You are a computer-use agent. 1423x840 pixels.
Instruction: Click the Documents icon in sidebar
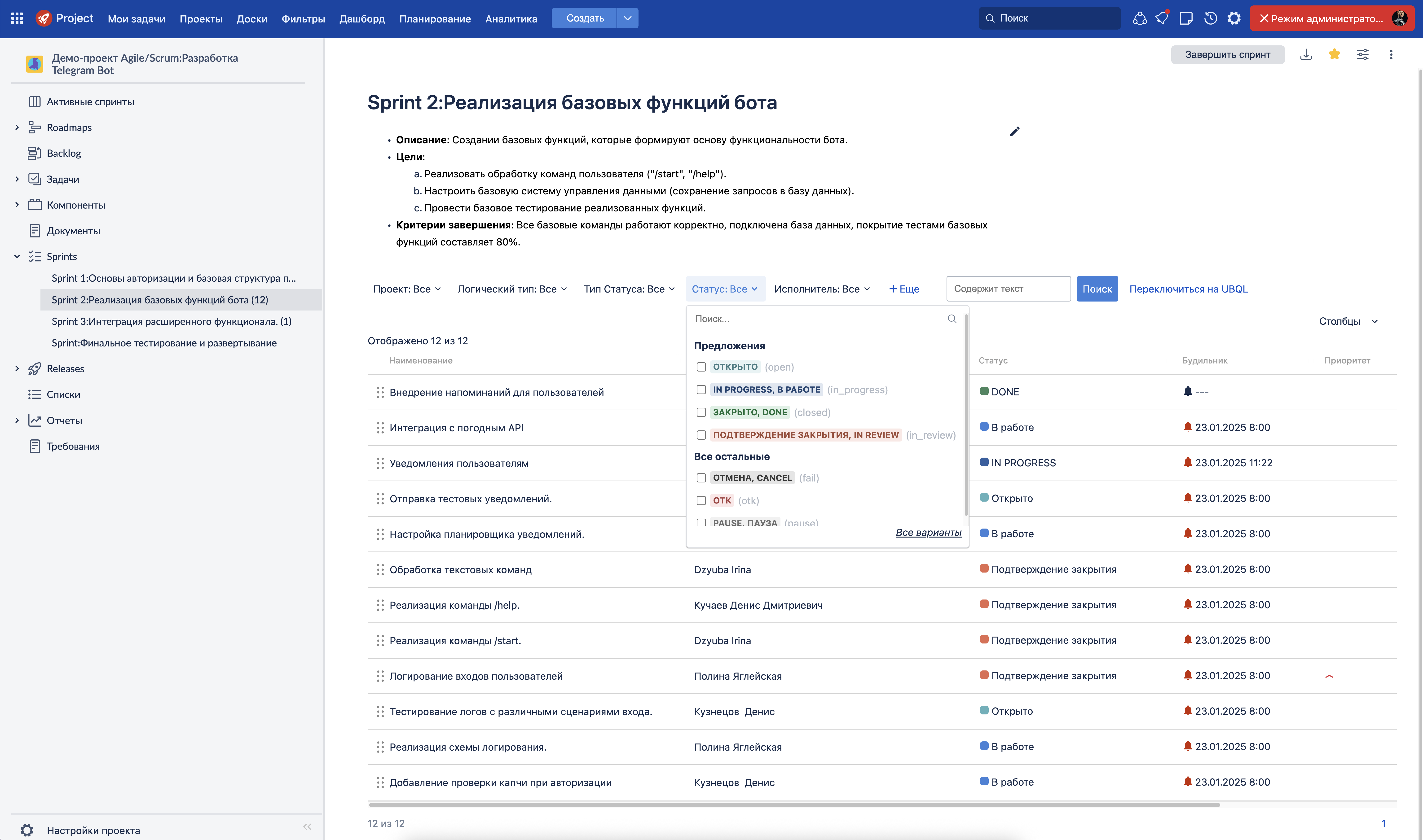point(35,231)
